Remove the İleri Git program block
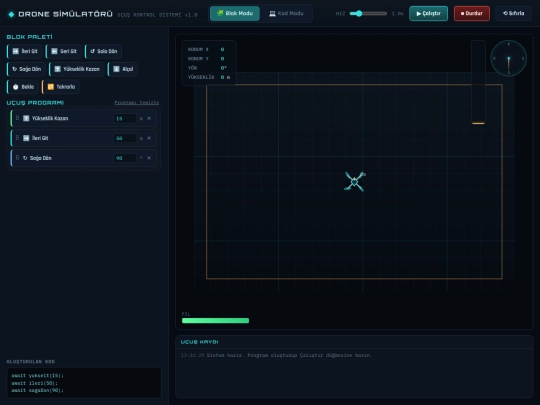 point(149,138)
